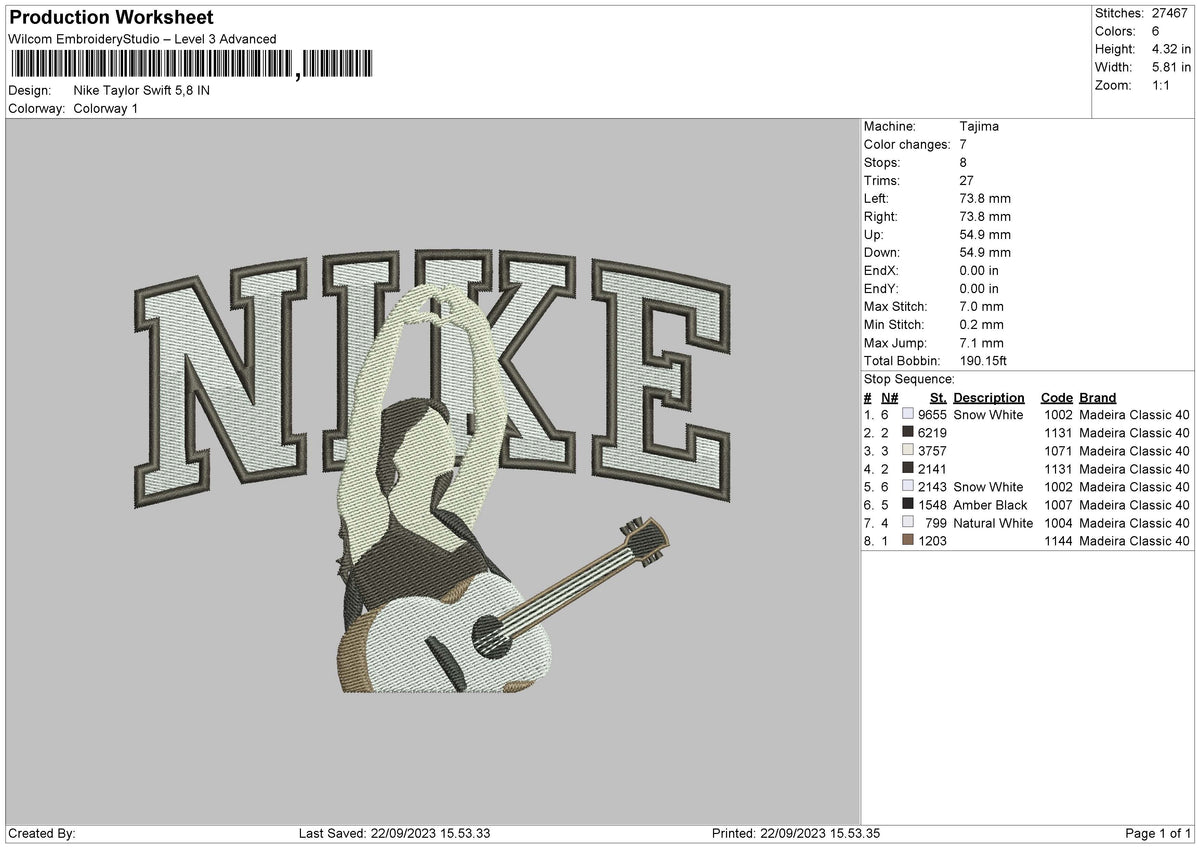Screen dimensions: 1200x848
Task: Select the Colorway 1 value
Action: click(x=106, y=108)
